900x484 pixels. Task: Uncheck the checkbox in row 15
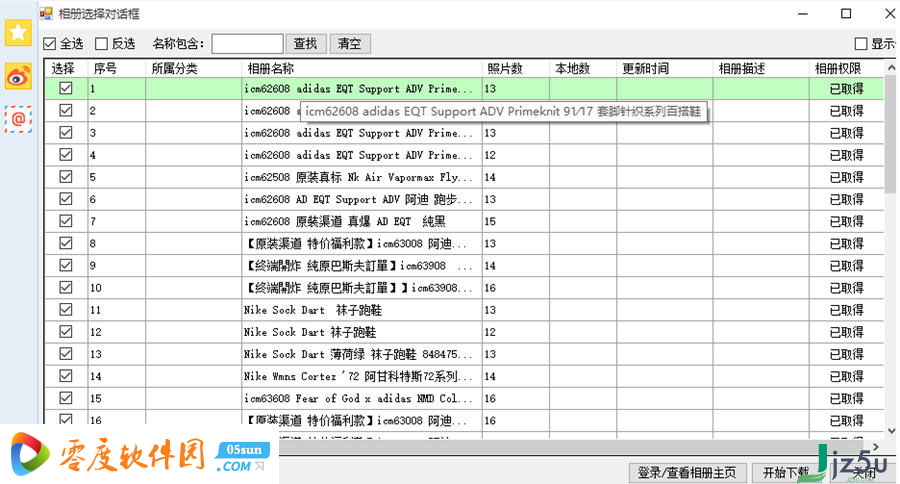click(66, 398)
